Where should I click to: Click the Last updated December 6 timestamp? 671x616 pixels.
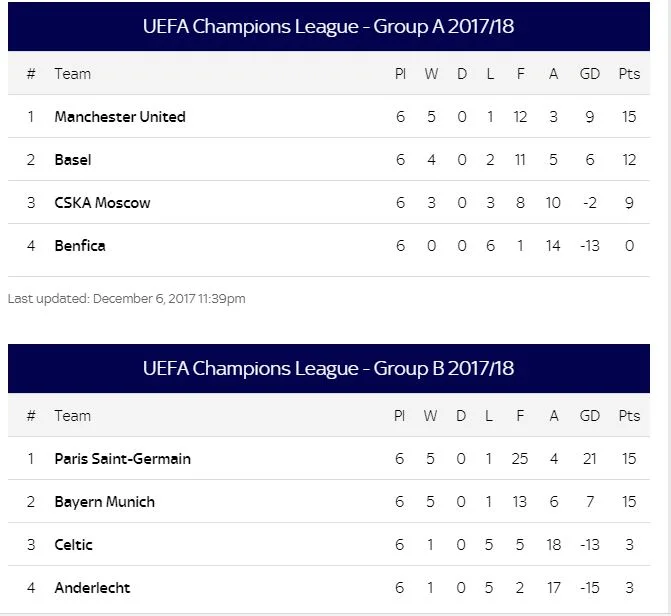pyautogui.click(x=126, y=298)
